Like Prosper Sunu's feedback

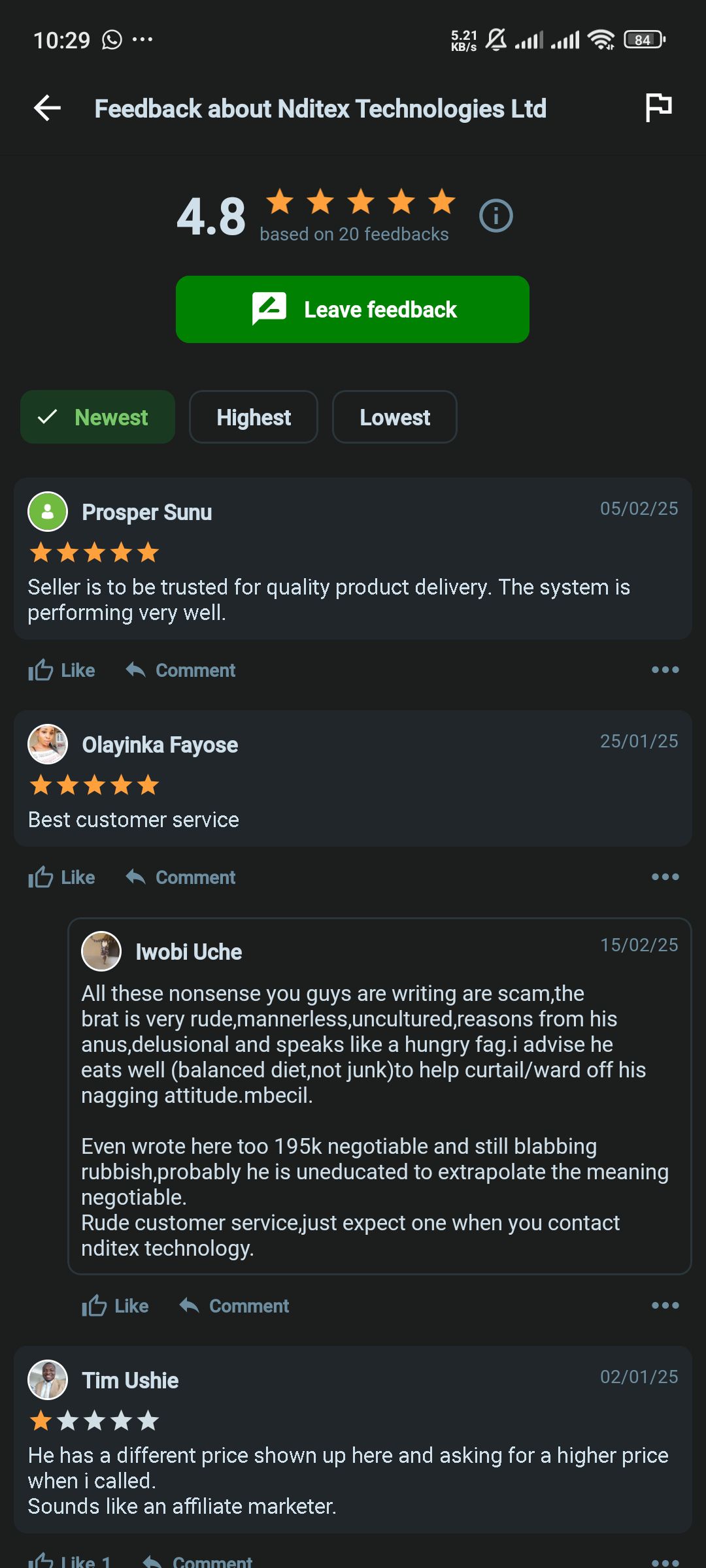coord(61,670)
